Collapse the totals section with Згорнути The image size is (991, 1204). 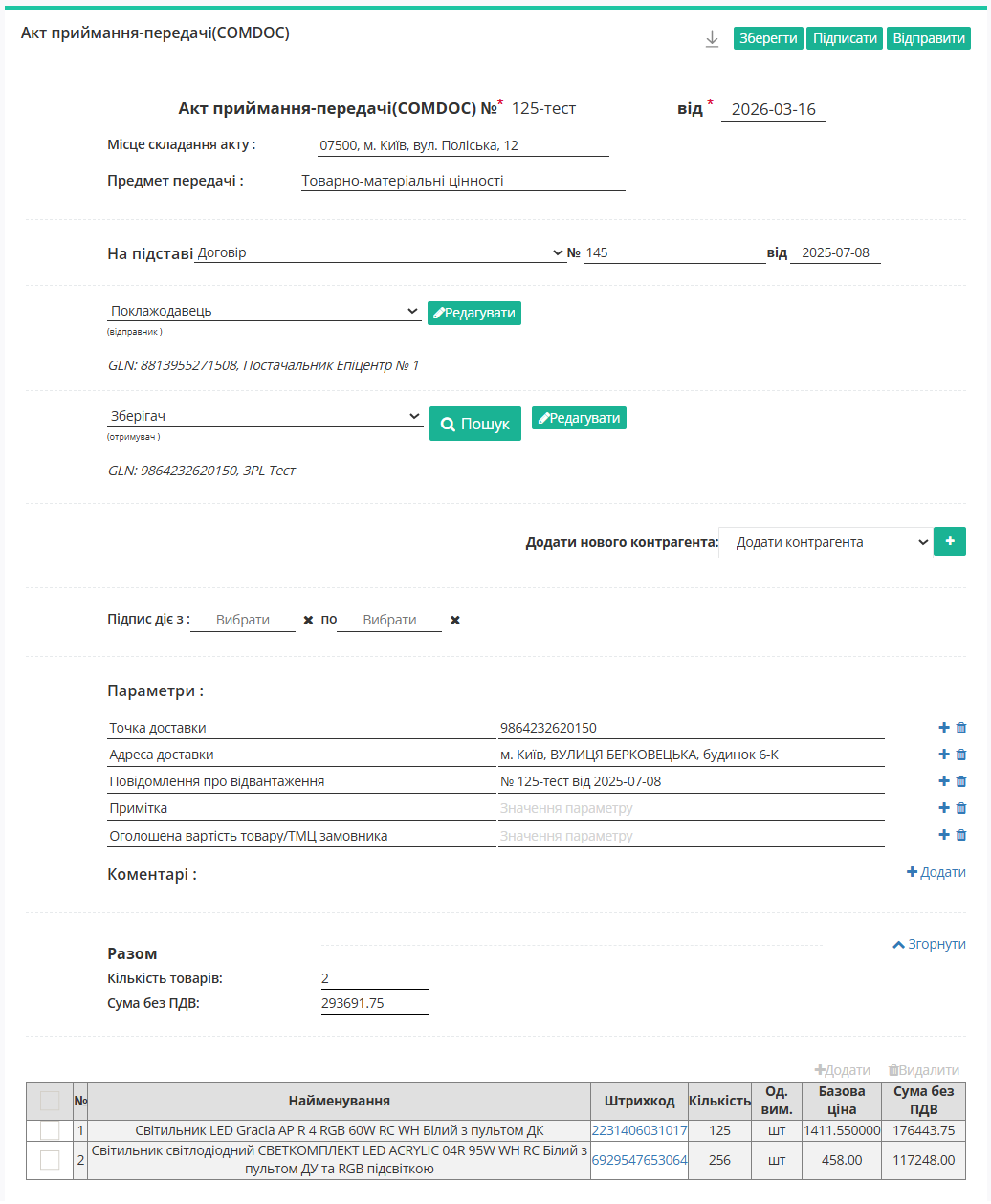pos(929,944)
